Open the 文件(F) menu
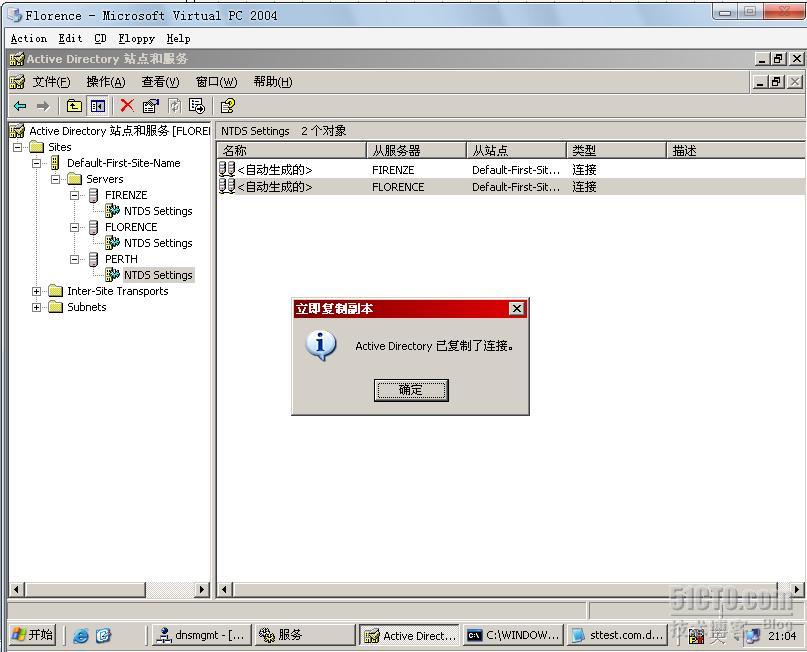The width and height of the screenshot is (807, 652). click(51, 82)
